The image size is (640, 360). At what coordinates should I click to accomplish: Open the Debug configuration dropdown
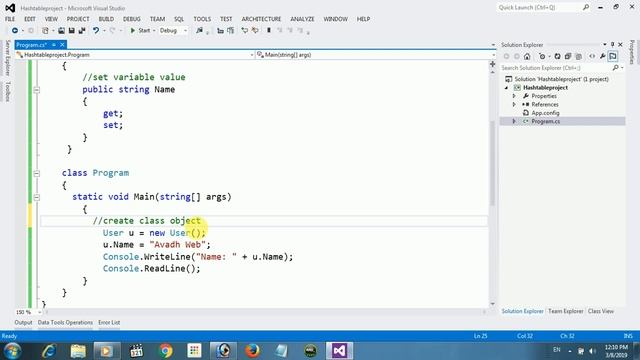[173, 31]
